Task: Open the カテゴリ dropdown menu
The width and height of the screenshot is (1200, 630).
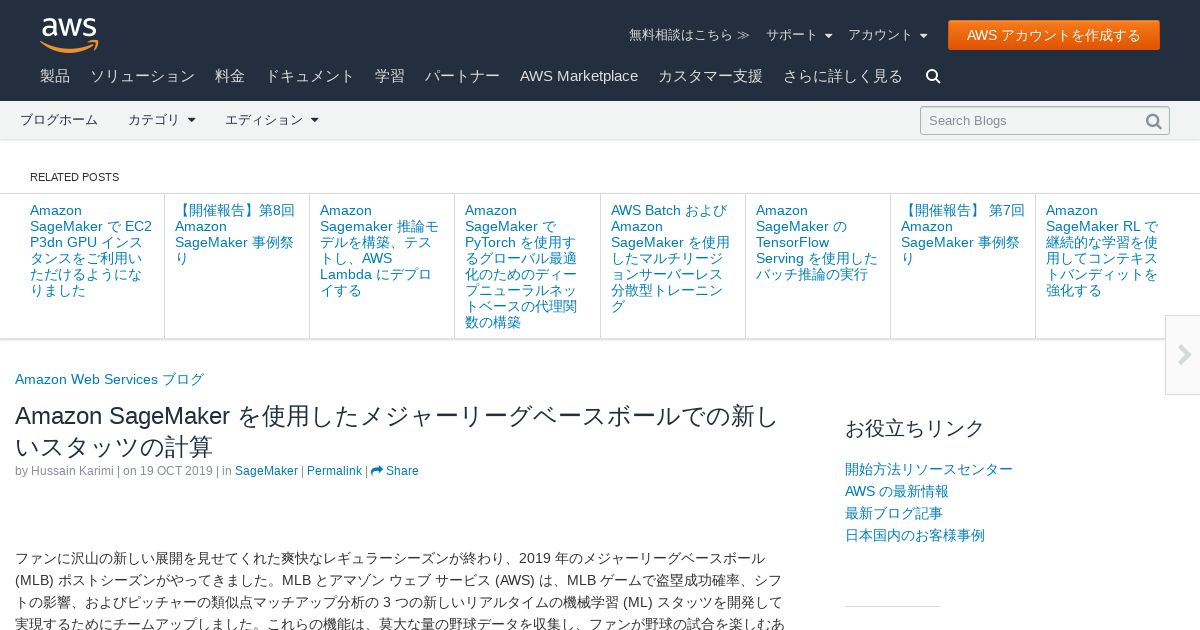Action: point(162,120)
